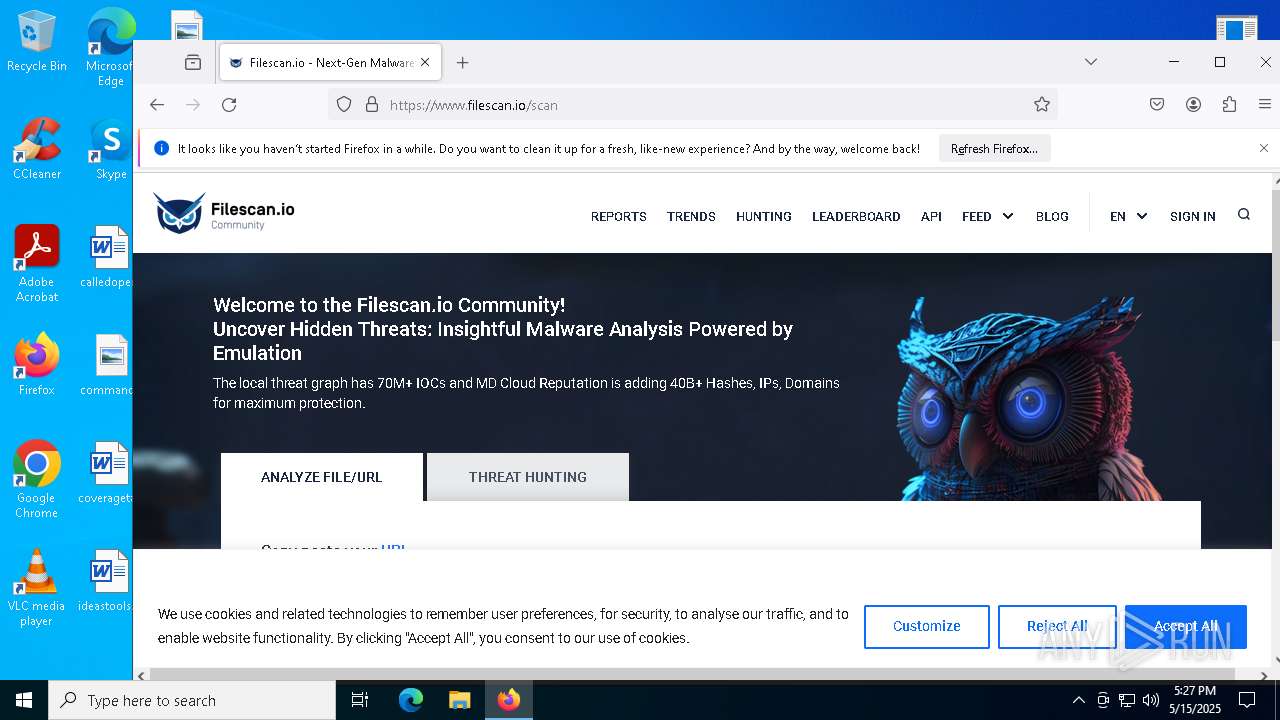1280x720 pixels.
Task: Switch to the ANALYZE FILE/URL tab
Action: (322, 477)
